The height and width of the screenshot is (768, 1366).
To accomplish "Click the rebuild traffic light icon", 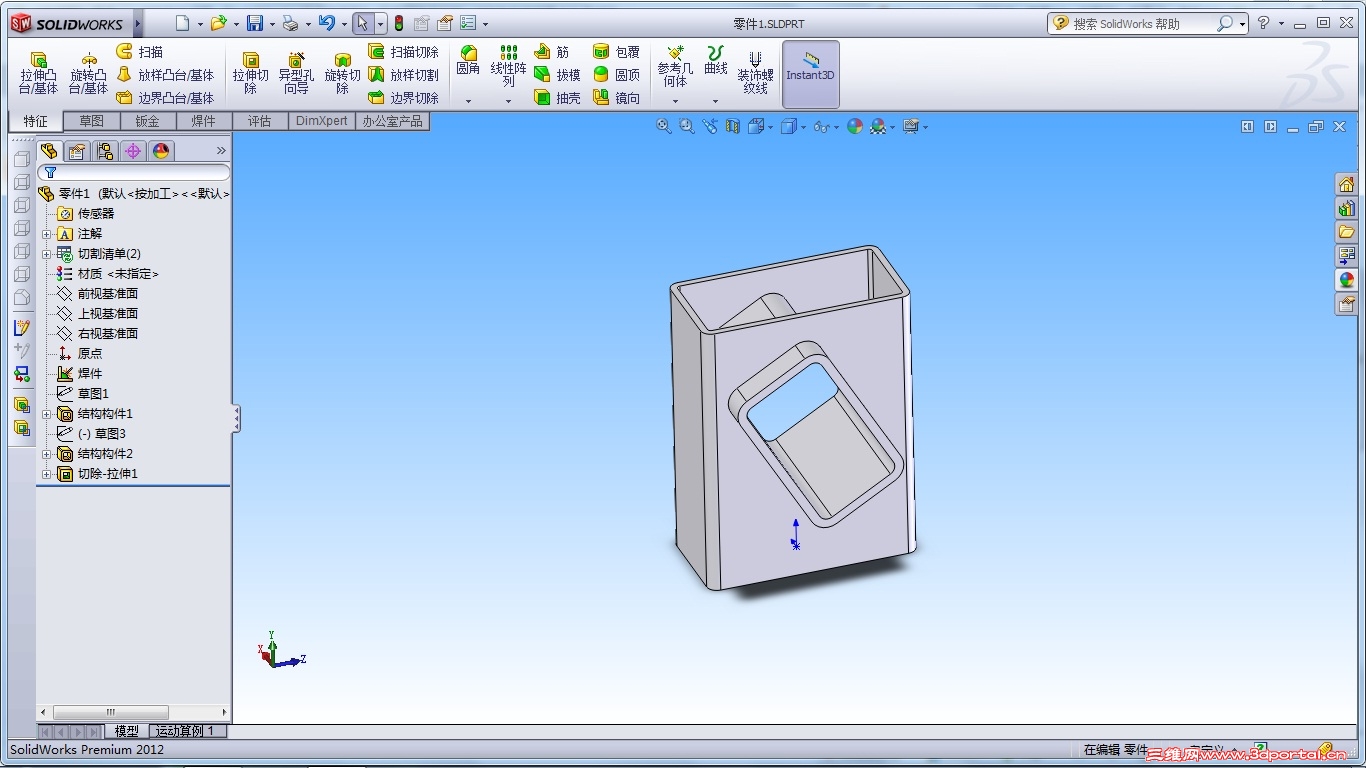I will [x=399, y=23].
